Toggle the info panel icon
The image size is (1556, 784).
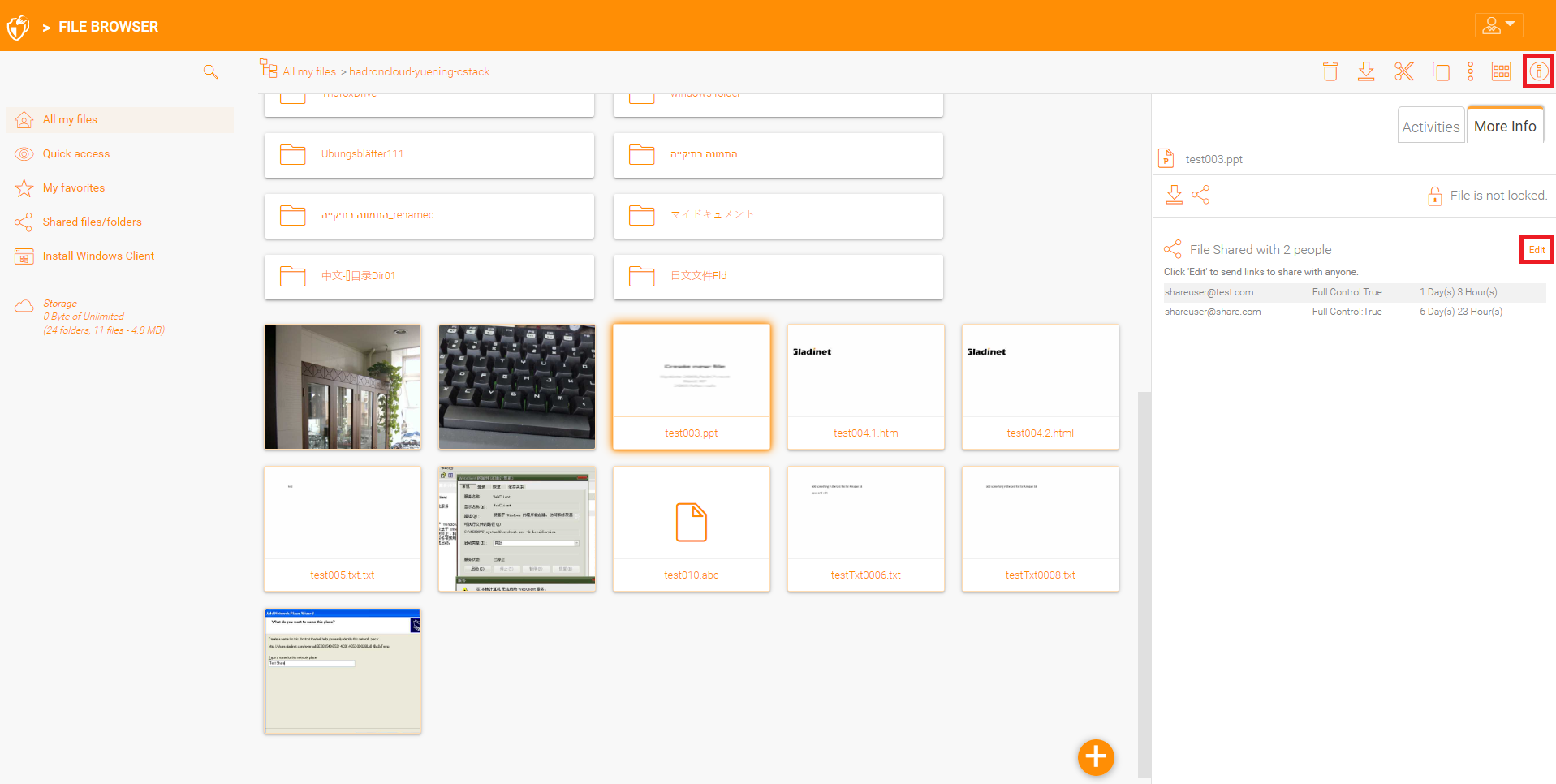point(1538,71)
